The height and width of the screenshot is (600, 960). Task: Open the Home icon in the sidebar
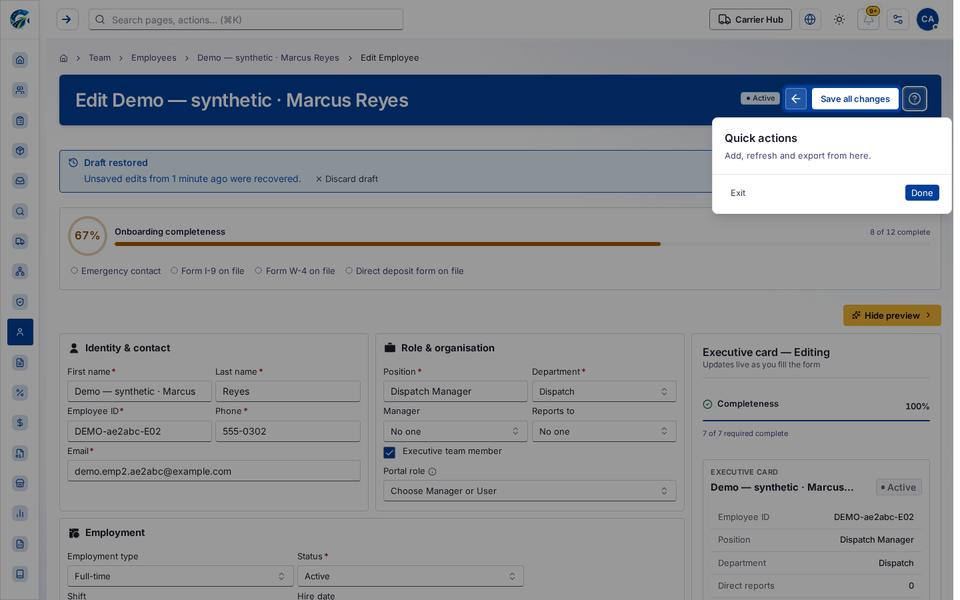tap(20, 60)
